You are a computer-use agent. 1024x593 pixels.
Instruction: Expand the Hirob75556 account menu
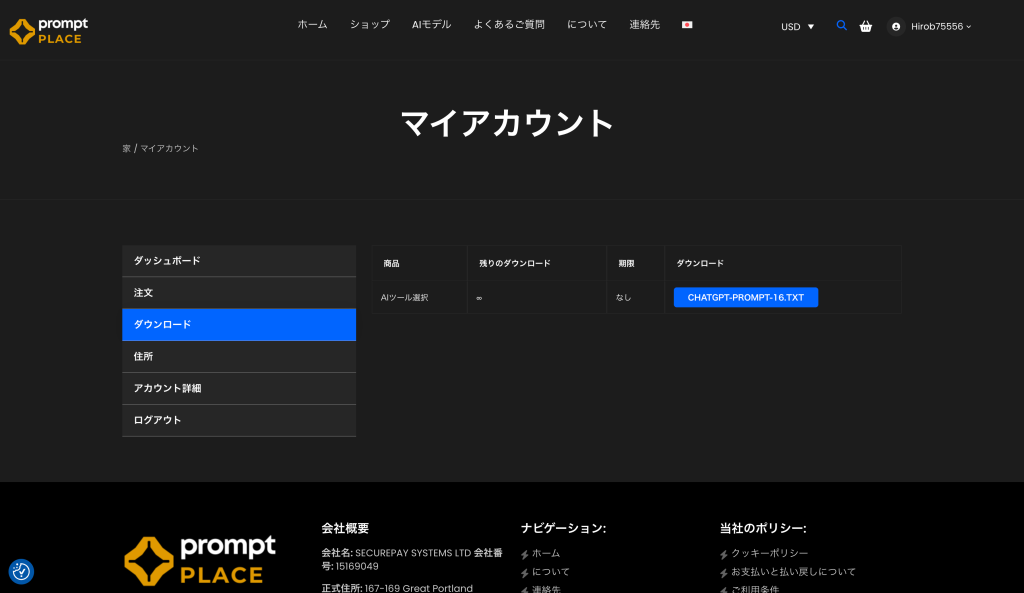940,27
